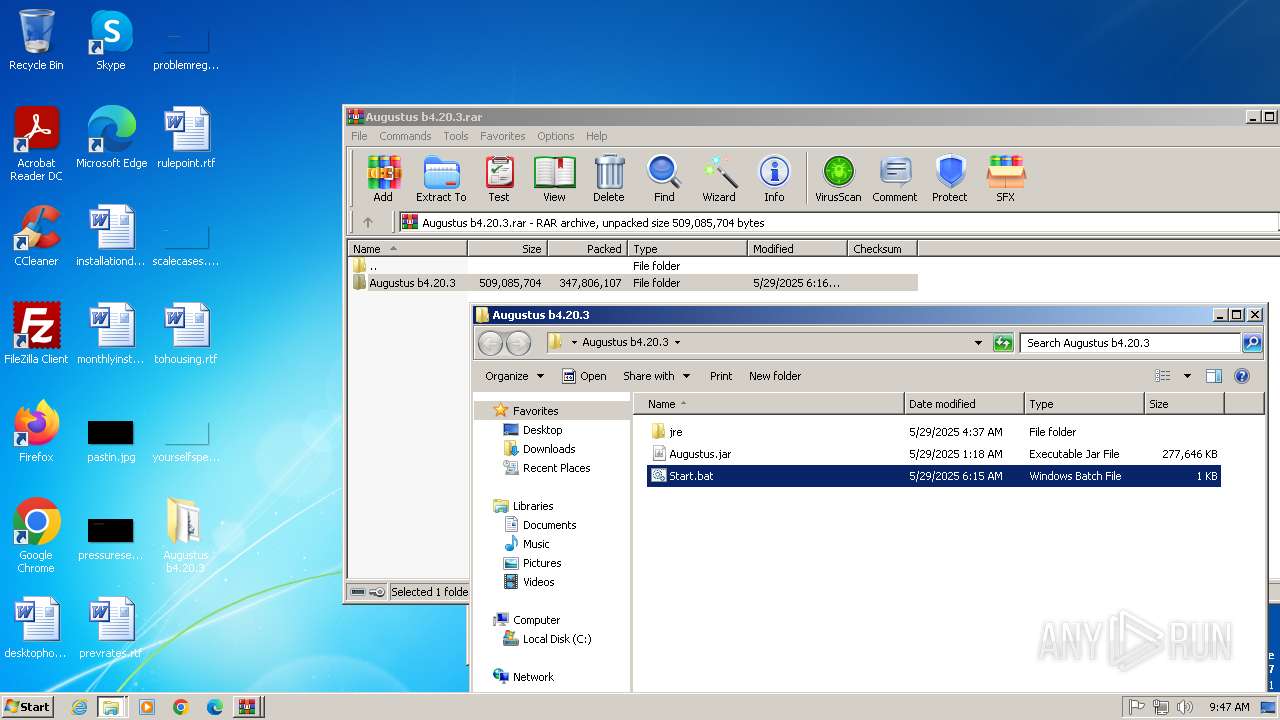Sort WinRAR list by Checksum column

pyautogui.click(x=882, y=249)
